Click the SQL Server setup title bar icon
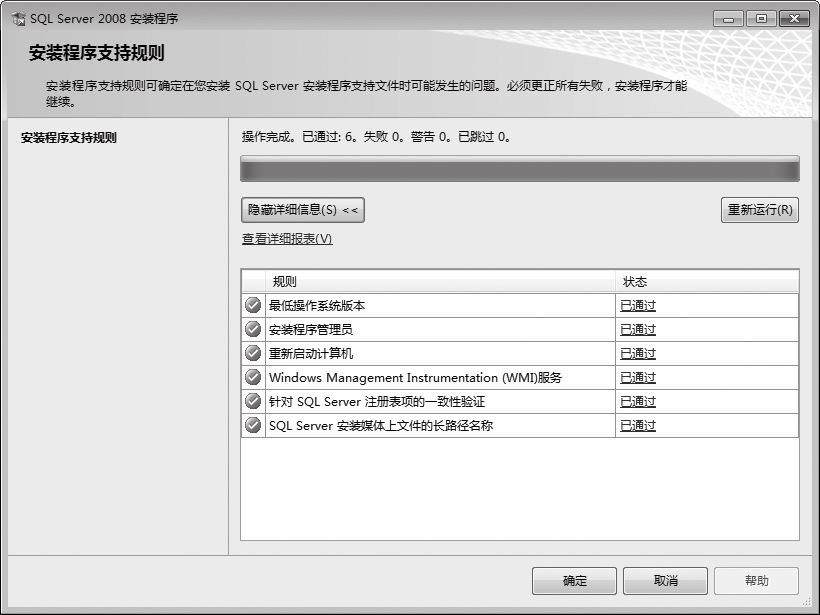This screenshot has height=615, width=820. point(18,19)
